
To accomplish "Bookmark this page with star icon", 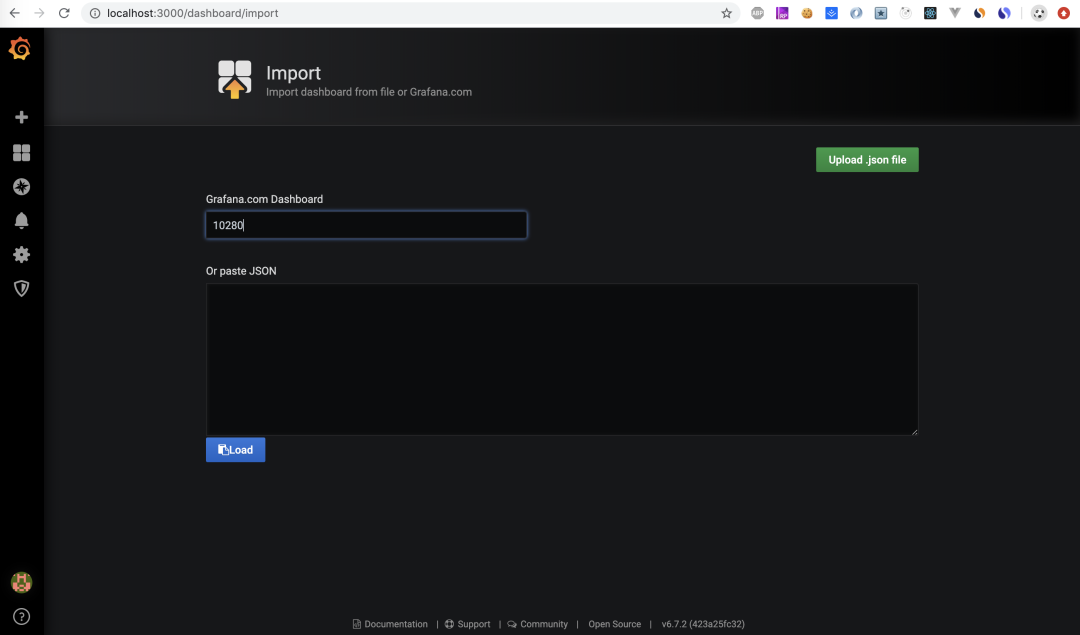I will point(726,13).
